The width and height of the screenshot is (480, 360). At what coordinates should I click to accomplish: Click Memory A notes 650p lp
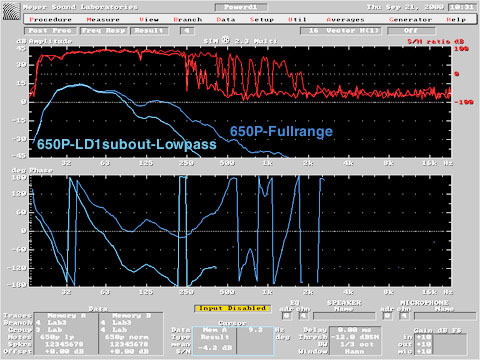(57, 337)
